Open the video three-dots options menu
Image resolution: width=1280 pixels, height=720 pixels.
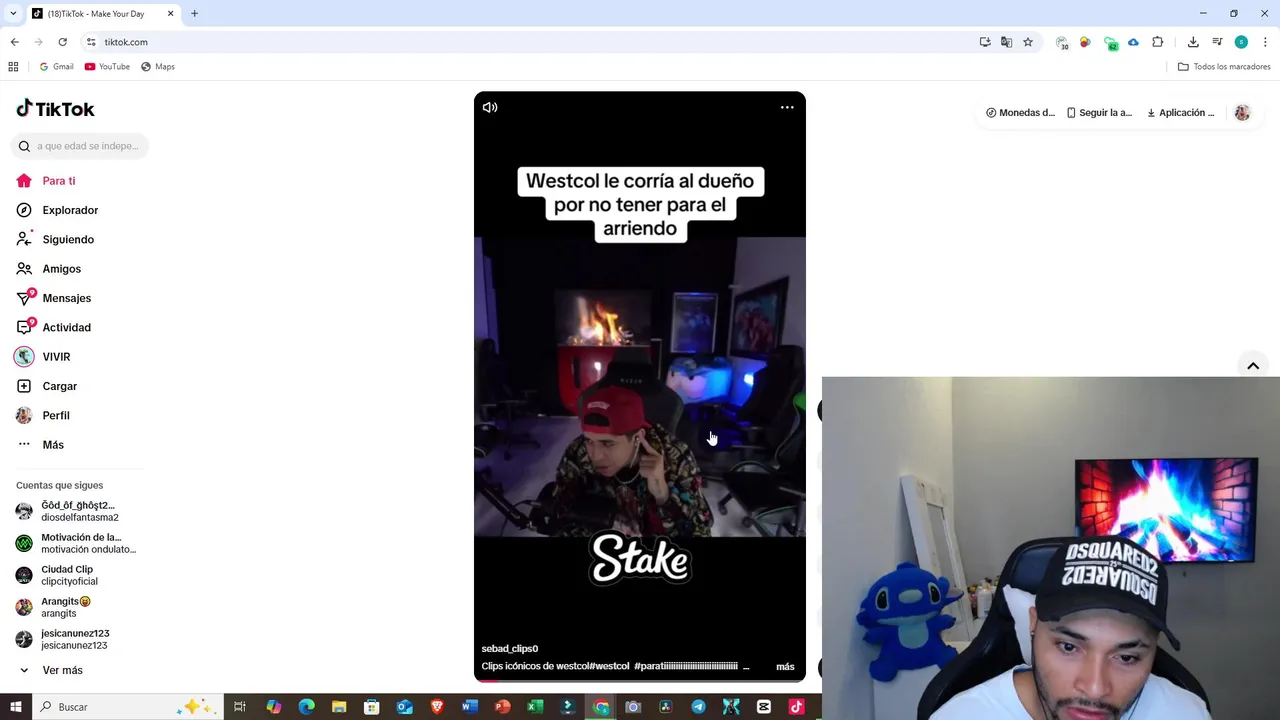(787, 107)
